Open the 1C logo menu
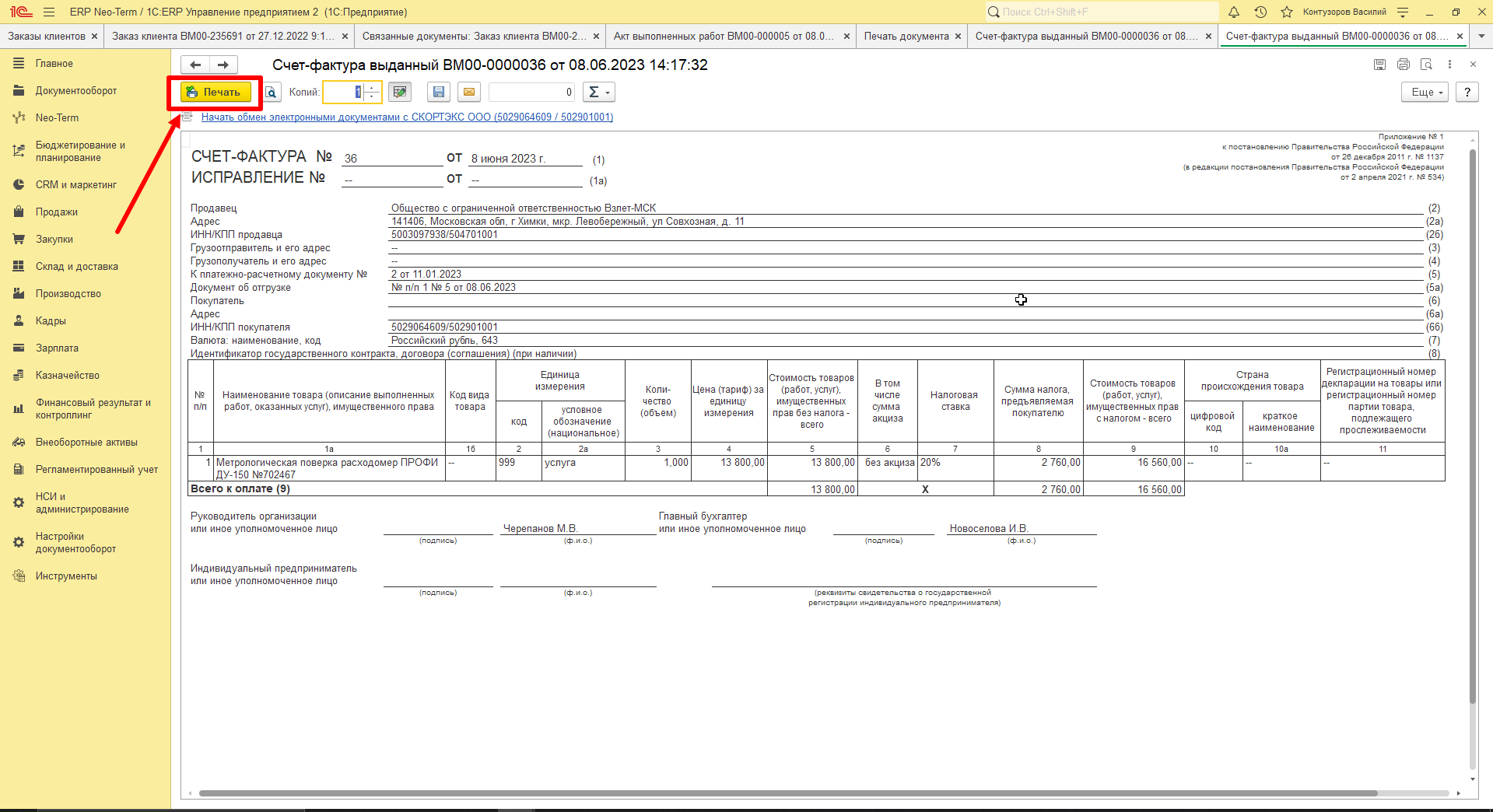 pos(21,12)
